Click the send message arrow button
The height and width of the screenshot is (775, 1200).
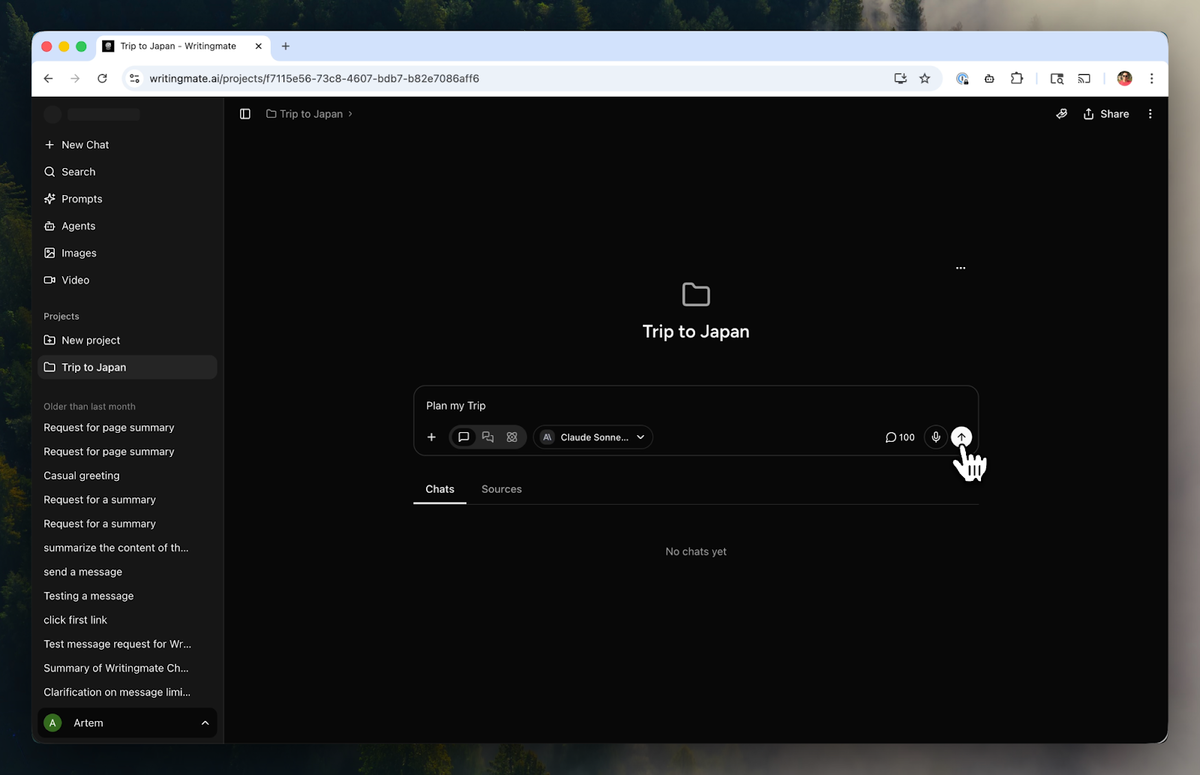coord(961,437)
